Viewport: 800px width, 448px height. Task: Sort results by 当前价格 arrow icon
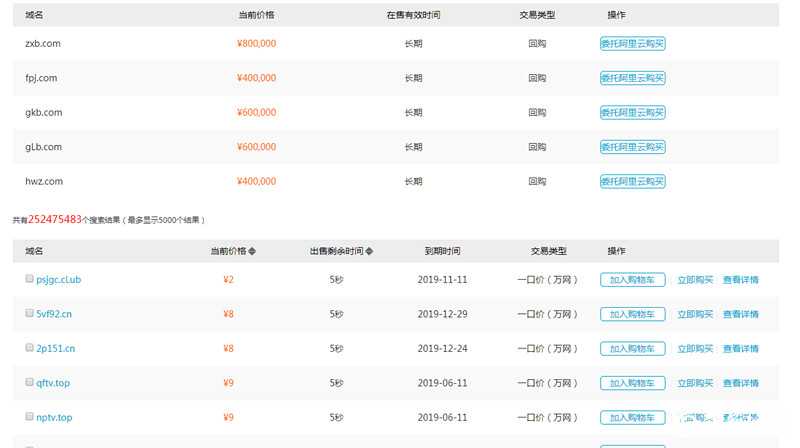252,251
